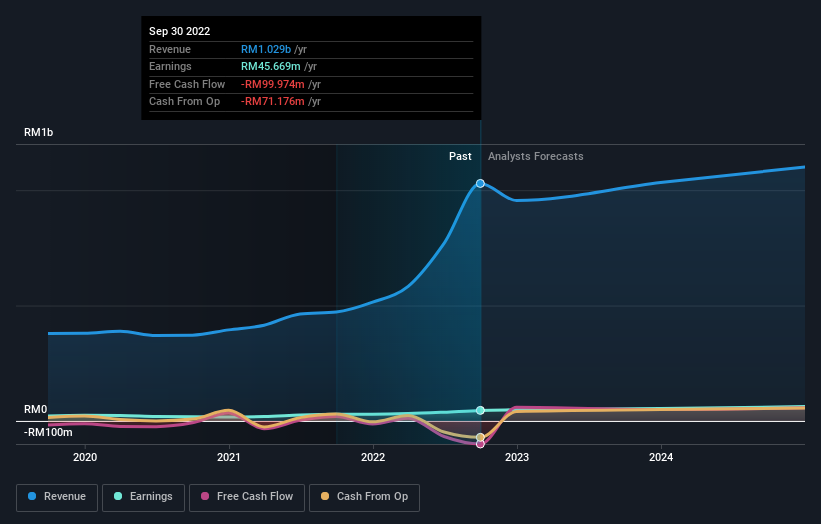Viewport: 821px width, 524px height.
Task: Click the RM1b y-axis label
Action: pos(38,132)
